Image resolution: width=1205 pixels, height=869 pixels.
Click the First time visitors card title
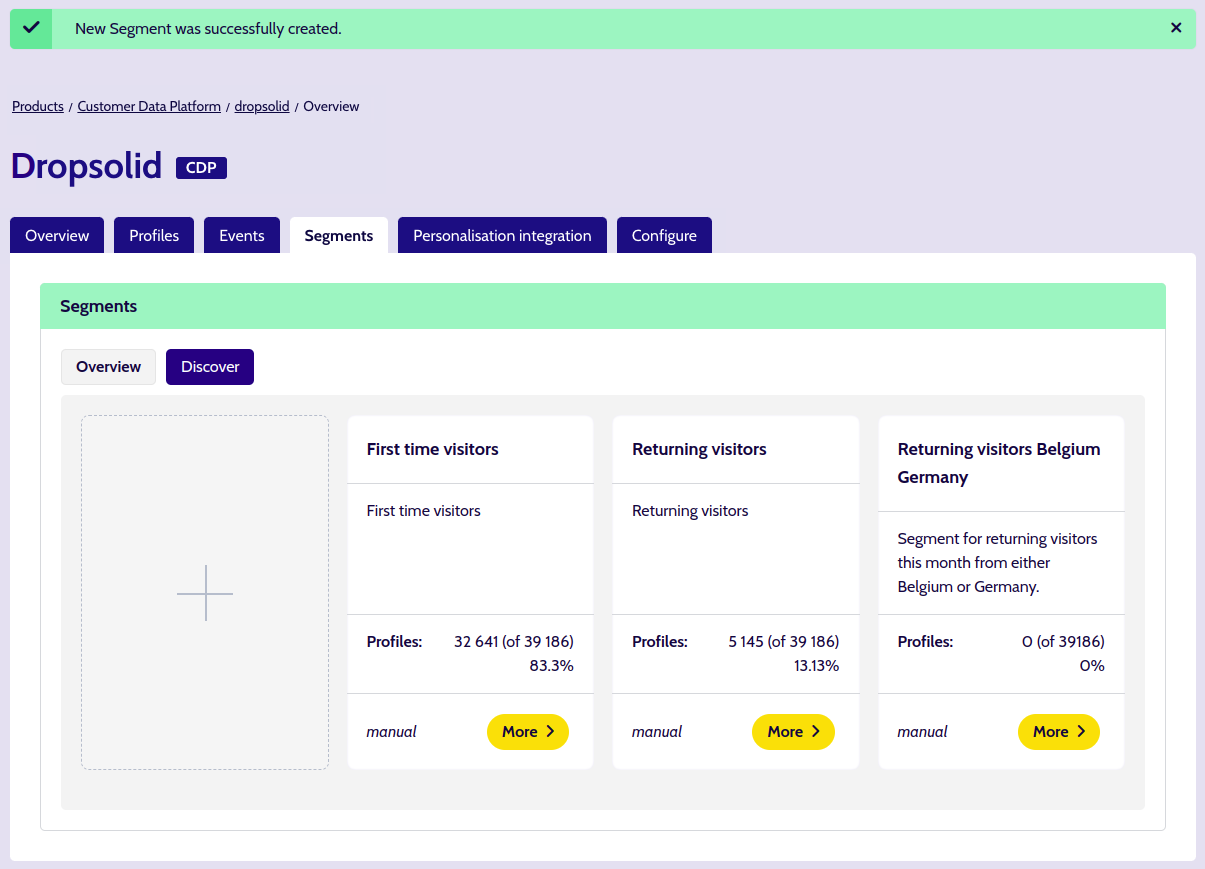(433, 449)
